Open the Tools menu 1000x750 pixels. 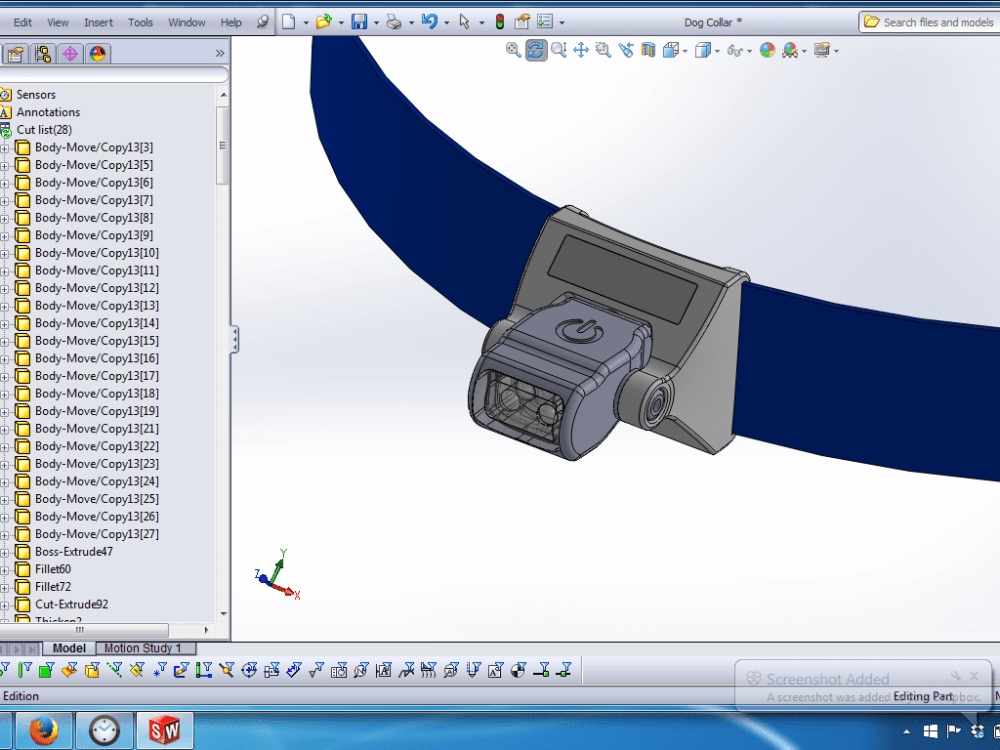(140, 22)
